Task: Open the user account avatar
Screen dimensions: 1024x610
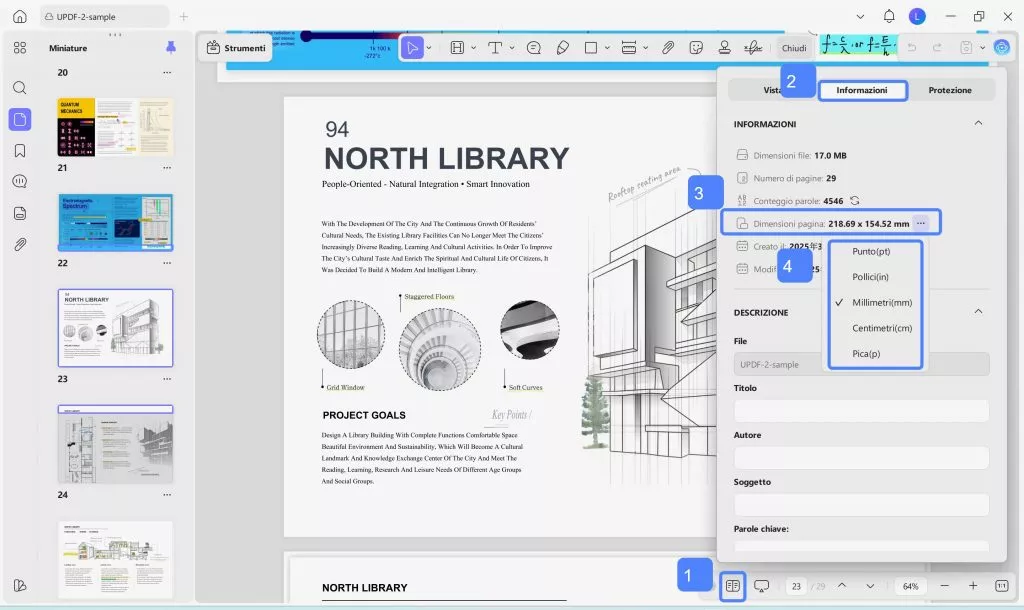Action: point(918,16)
